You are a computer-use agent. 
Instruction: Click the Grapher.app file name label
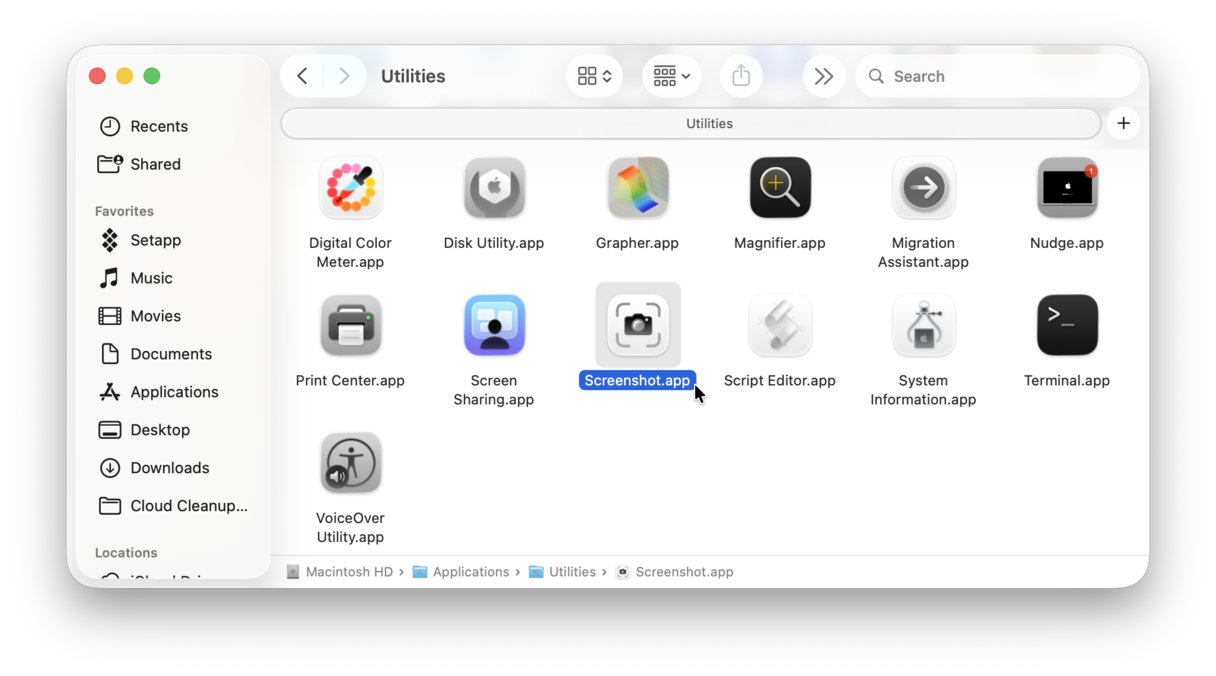coord(637,243)
